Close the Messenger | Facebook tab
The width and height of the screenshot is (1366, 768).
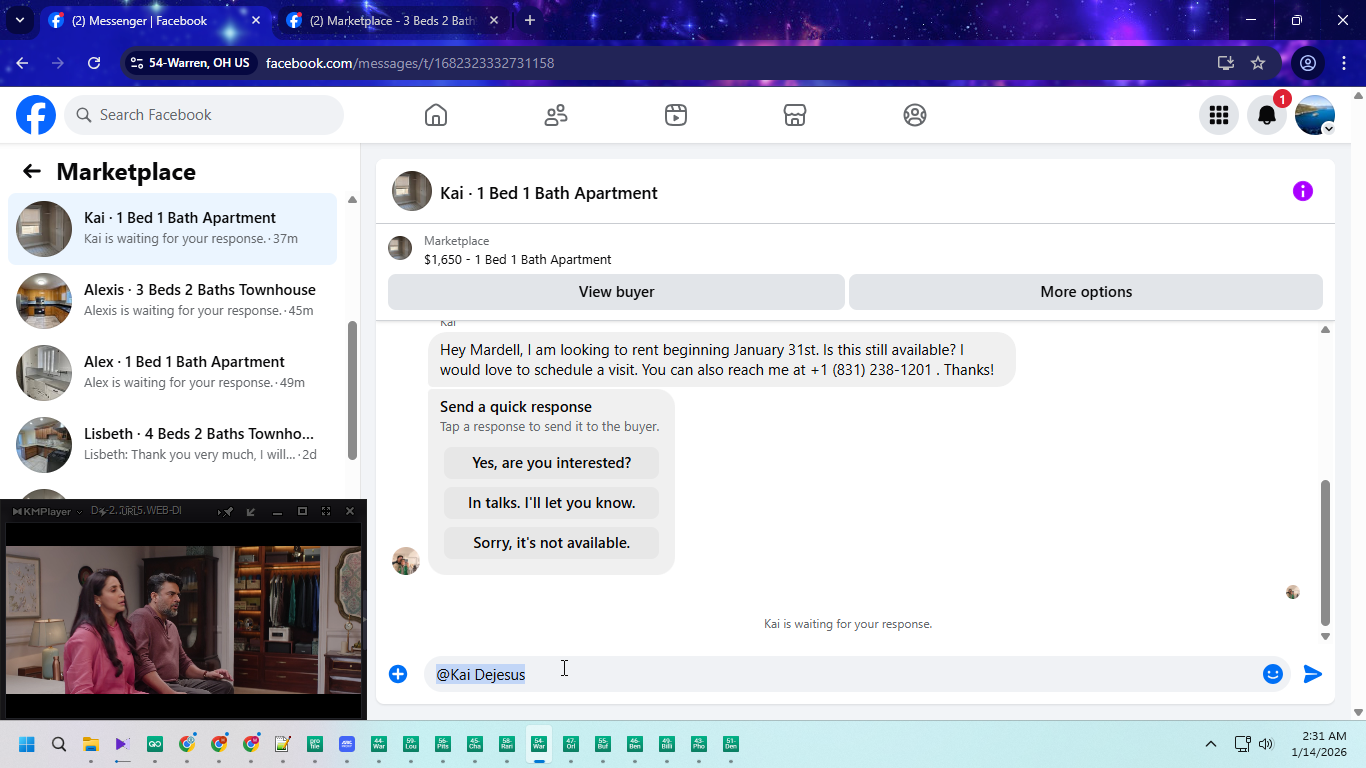click(x=256, y=20)
